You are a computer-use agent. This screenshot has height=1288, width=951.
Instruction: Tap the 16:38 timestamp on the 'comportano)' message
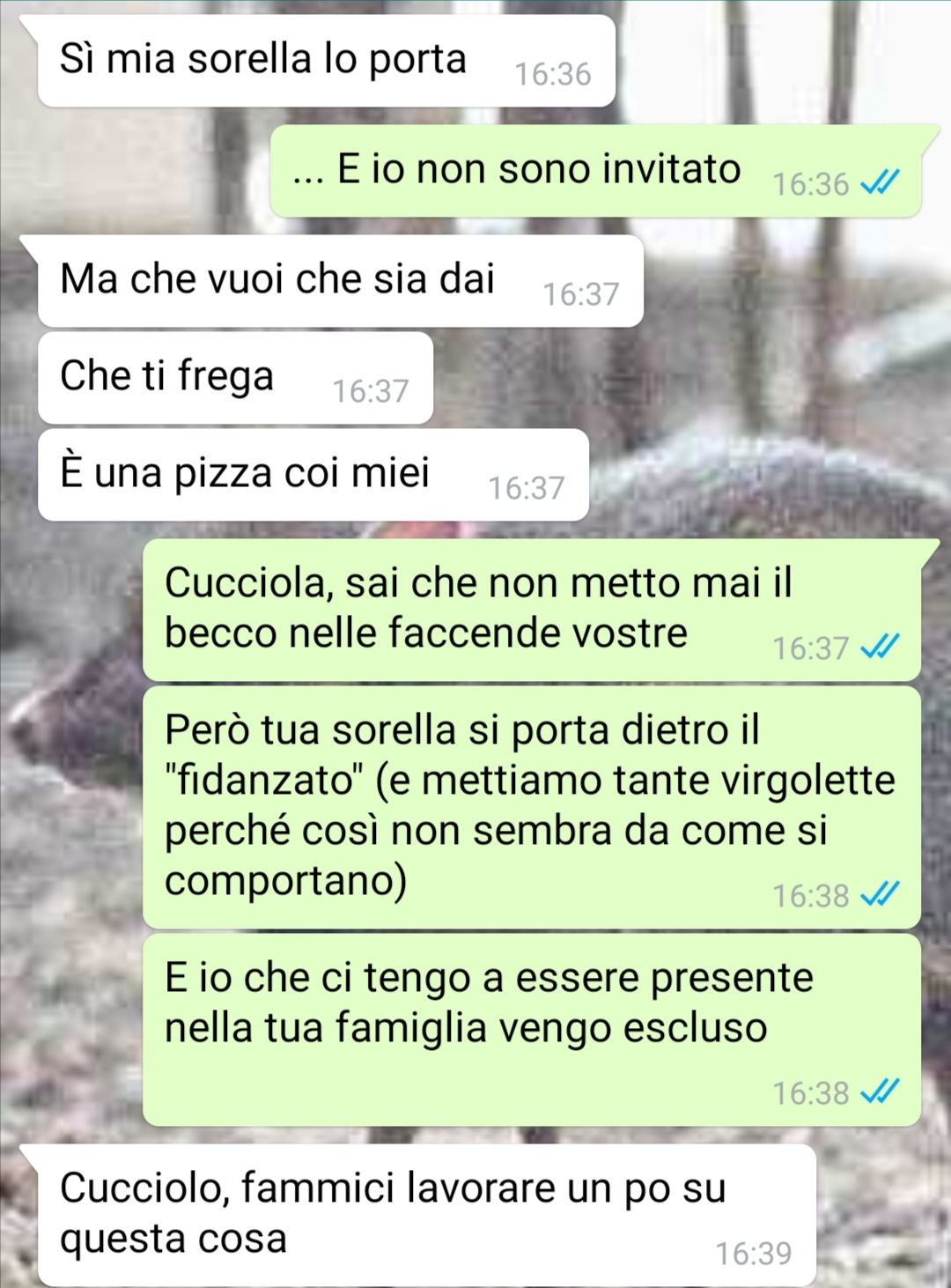coord(811,895)
